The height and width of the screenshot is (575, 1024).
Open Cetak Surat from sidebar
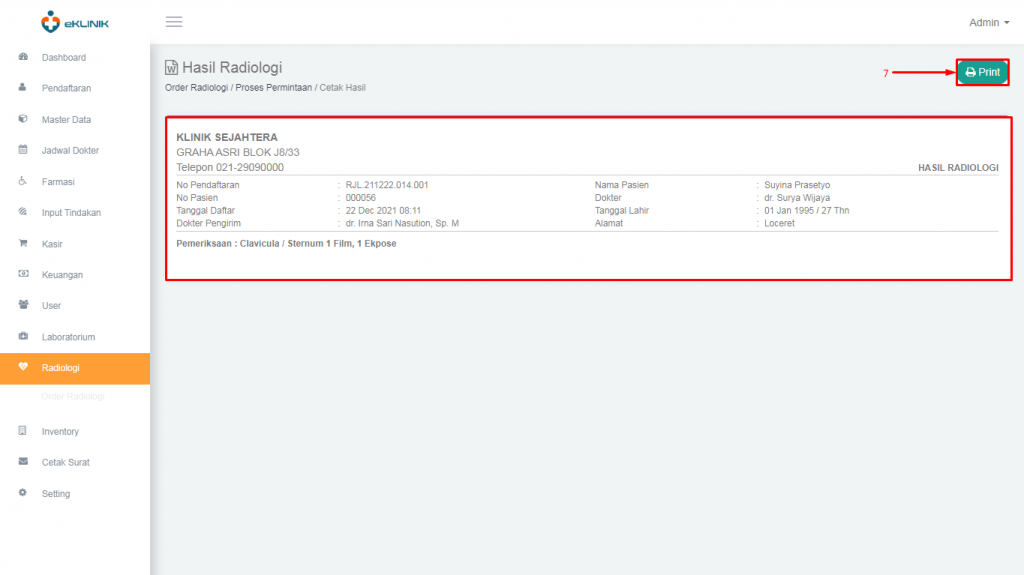coord(65,463)
